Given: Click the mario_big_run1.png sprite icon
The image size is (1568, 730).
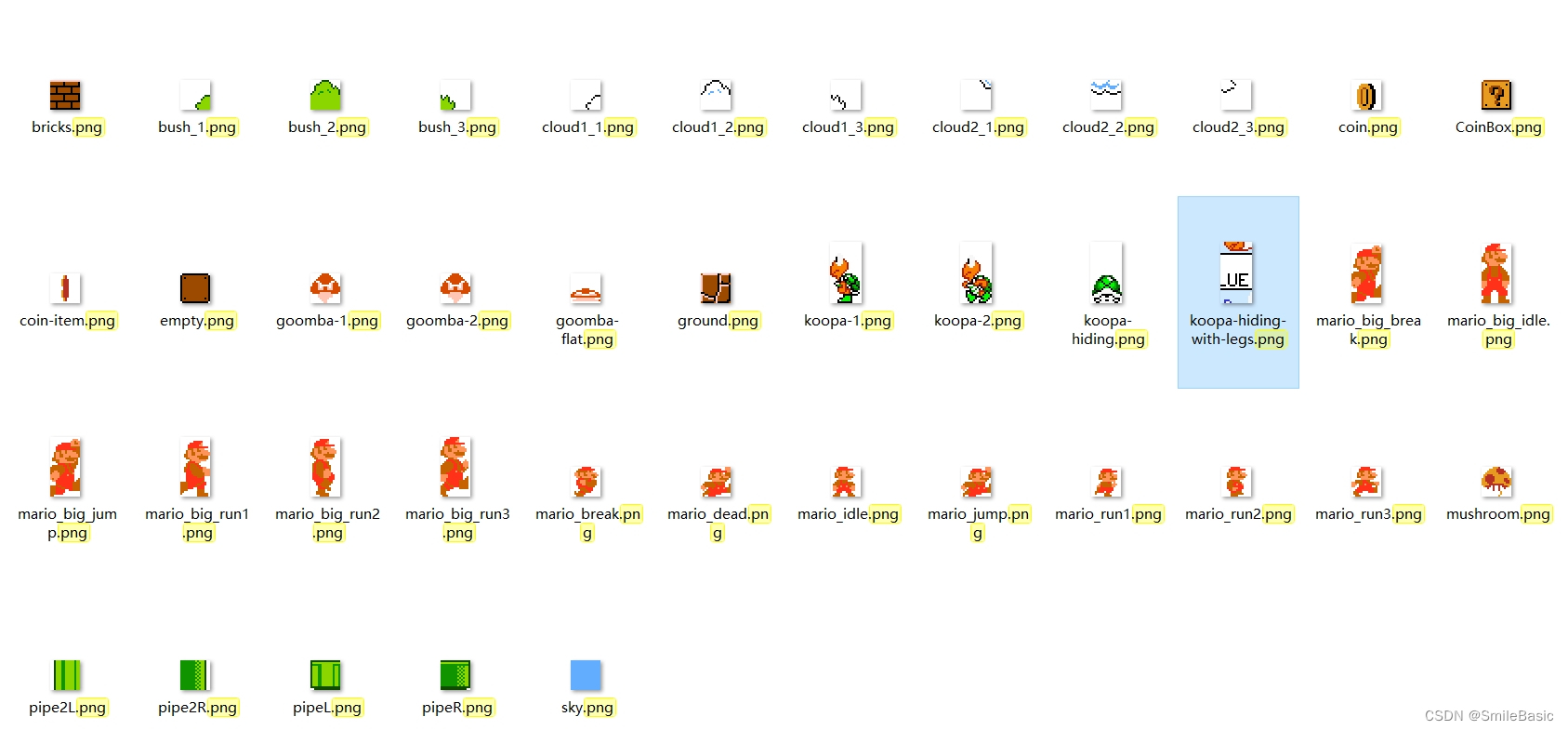Looking at the screenshot, I should coord(195,467).
